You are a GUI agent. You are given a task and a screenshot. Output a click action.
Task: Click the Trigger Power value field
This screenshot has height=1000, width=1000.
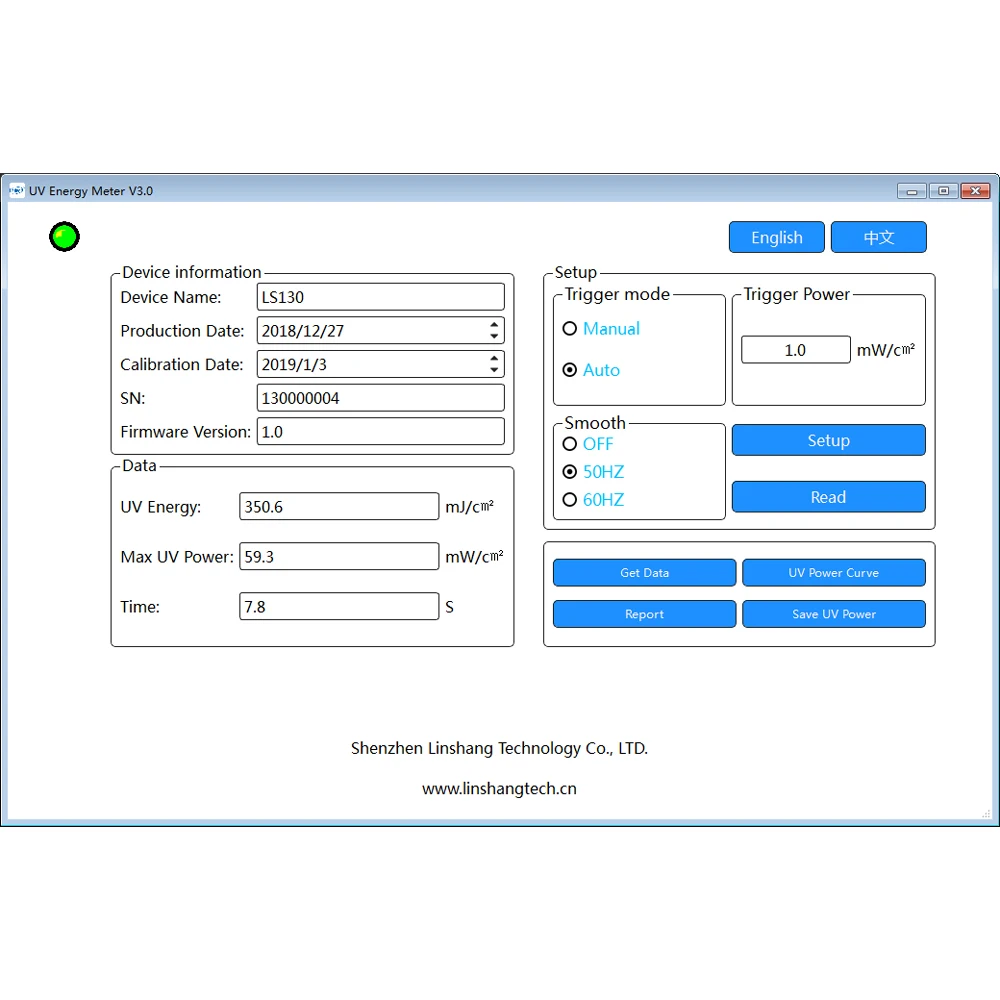[x=795, y=350]
